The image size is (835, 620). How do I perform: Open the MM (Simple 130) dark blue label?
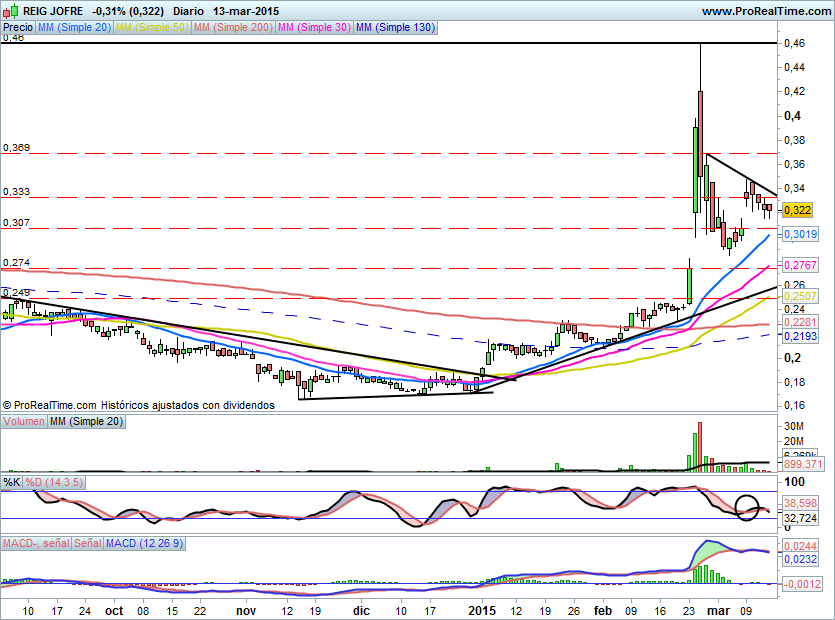[395, 27]
